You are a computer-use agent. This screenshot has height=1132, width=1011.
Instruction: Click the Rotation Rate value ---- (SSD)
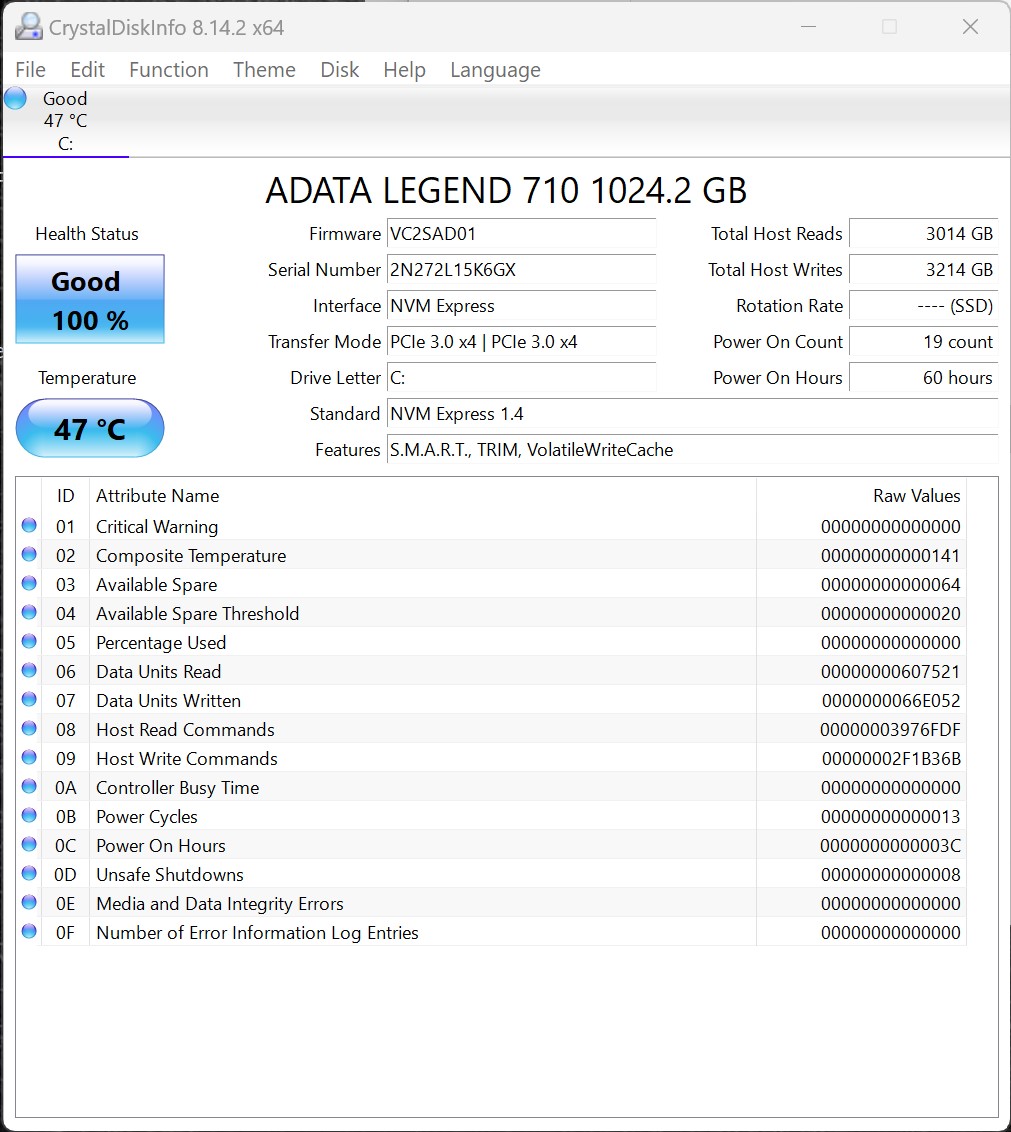[x=924, y=305]
